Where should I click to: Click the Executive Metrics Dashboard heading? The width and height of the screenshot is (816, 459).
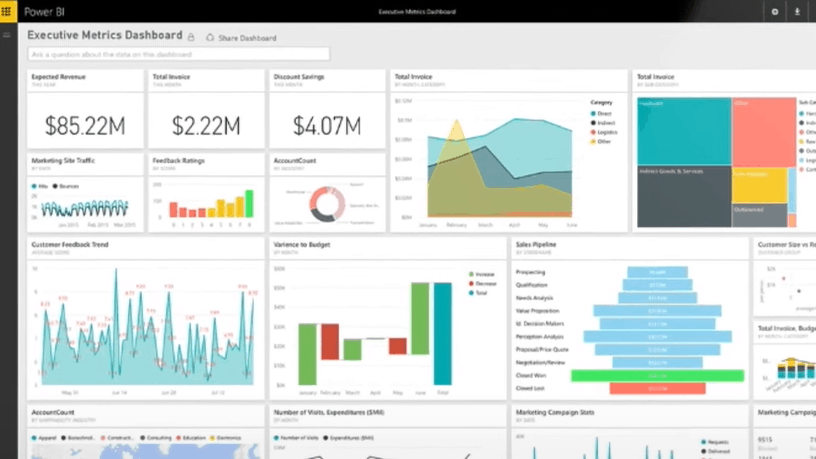(x=105, y=35)
